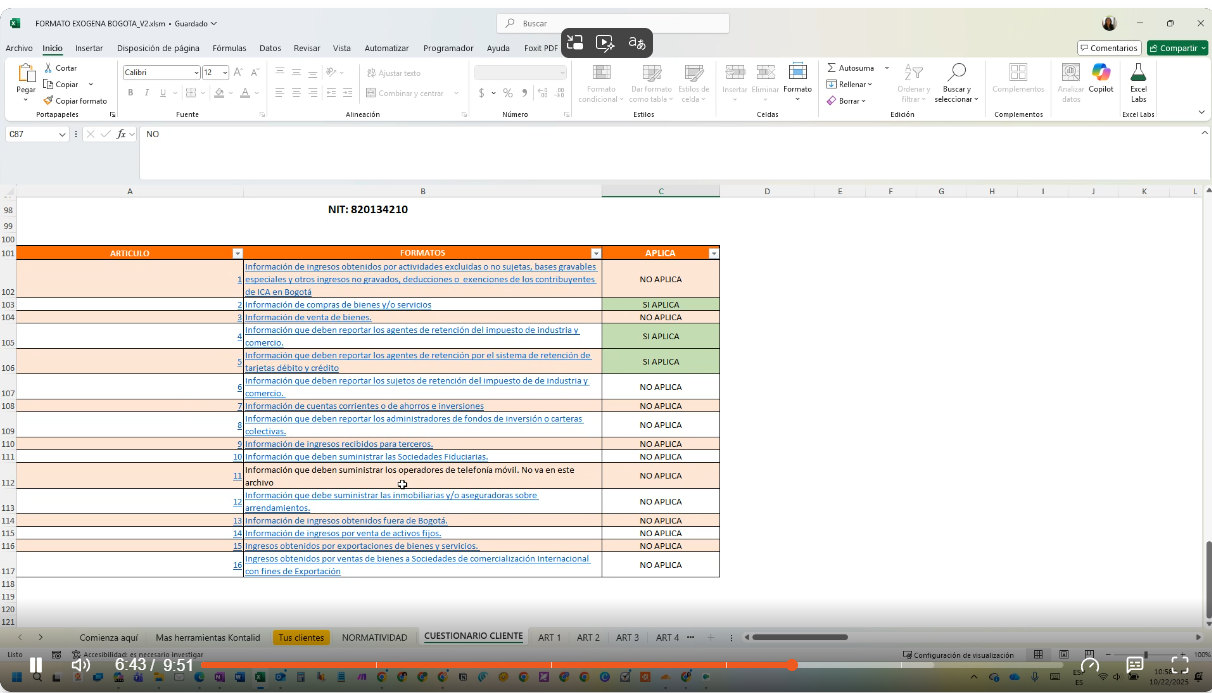
Task: Click the Compartir button
Action: tap(1177, 48)
